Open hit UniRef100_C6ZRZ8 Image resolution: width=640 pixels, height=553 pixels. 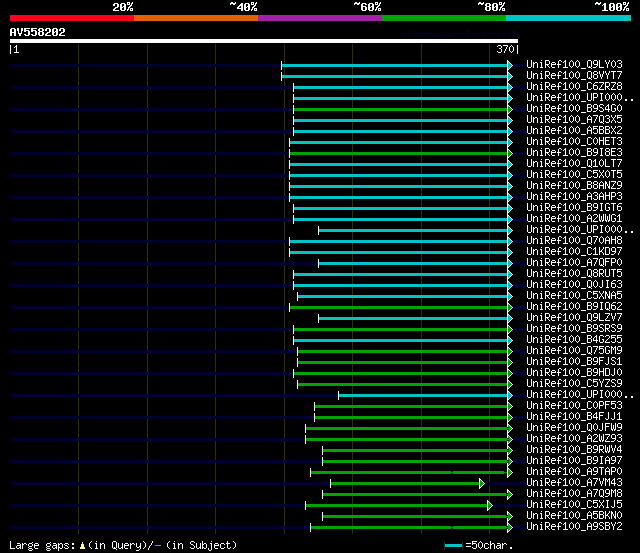(574, 87)
